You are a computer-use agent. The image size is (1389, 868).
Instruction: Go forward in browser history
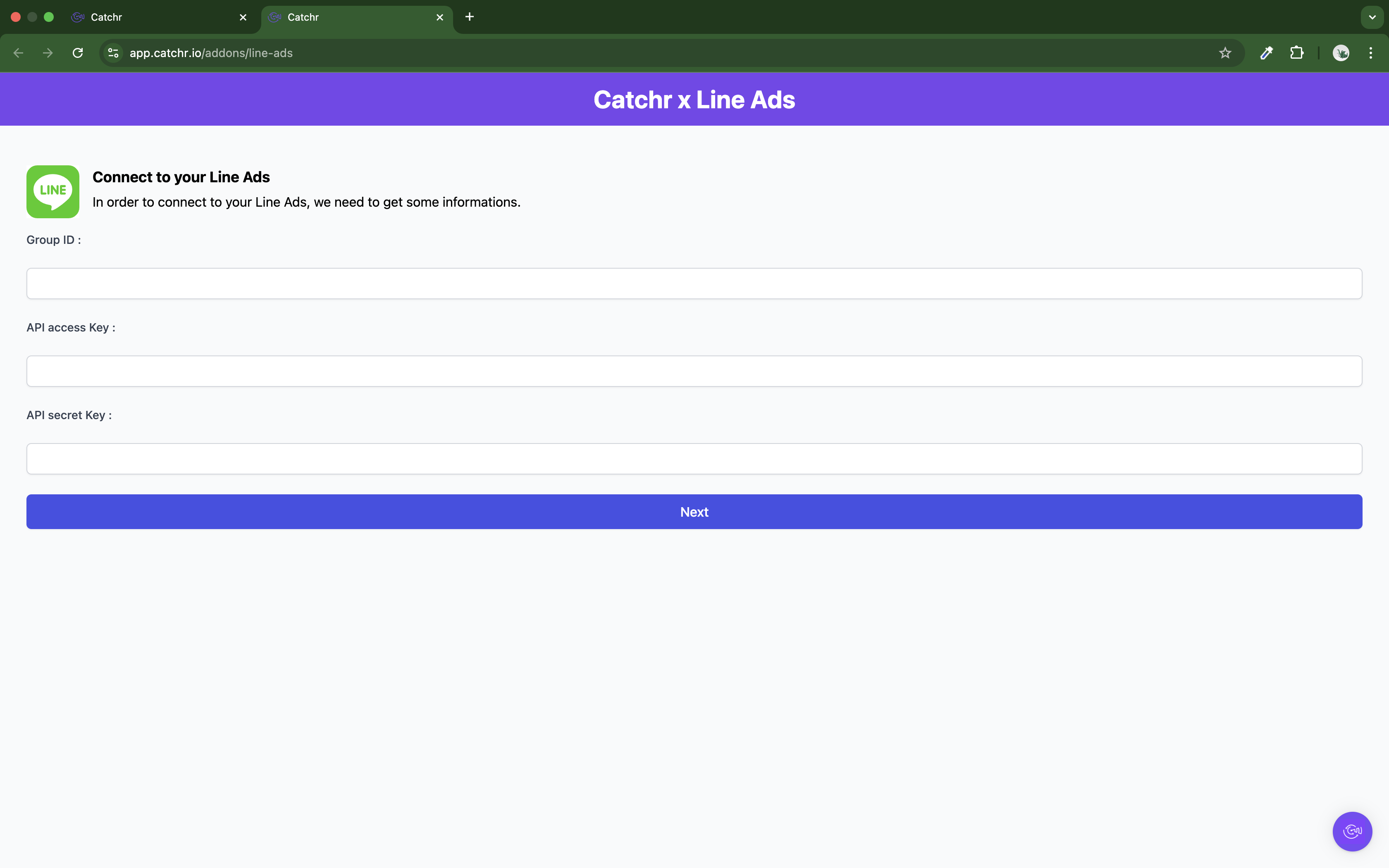[x=48, y=53]
